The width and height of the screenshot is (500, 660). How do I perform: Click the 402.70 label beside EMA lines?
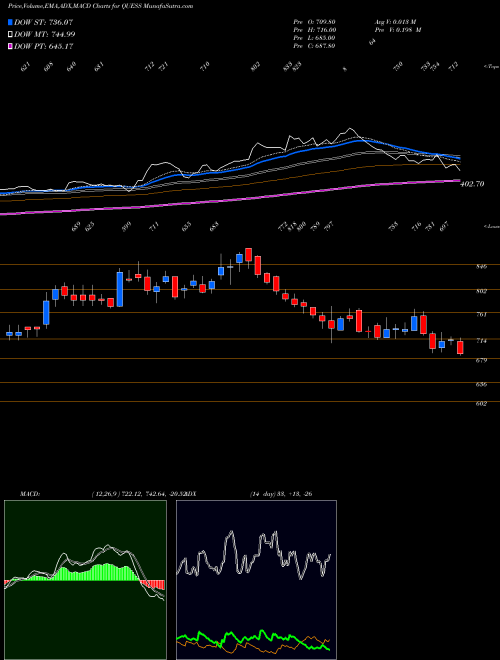pos(472,184)
